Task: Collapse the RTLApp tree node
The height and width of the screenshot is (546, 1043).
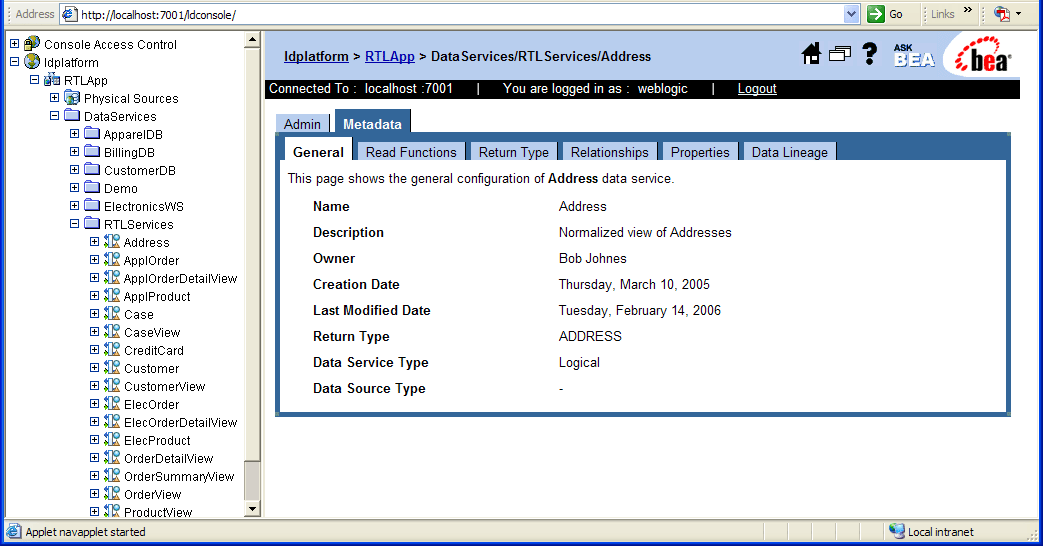Action: click(x=35, y=80)
